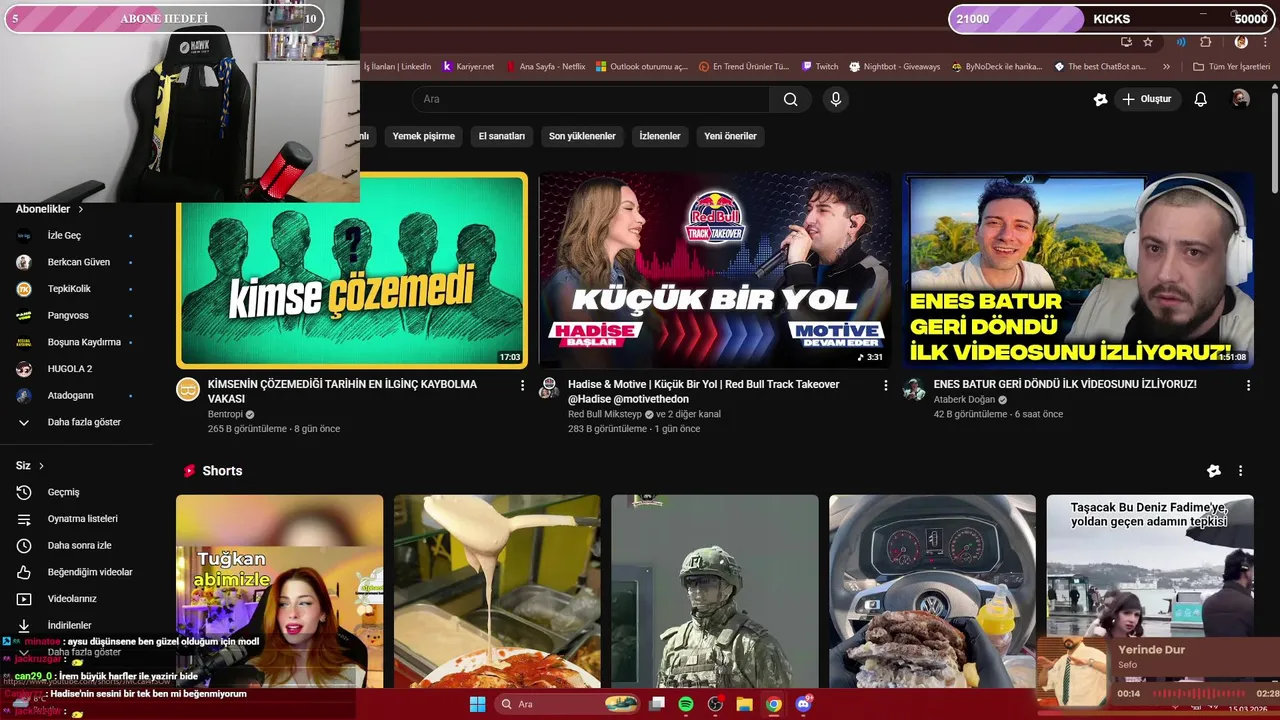The width and height of the screenshot is (1280, 720).
Task: Open Geçmiş history
Action: point(76,492)
